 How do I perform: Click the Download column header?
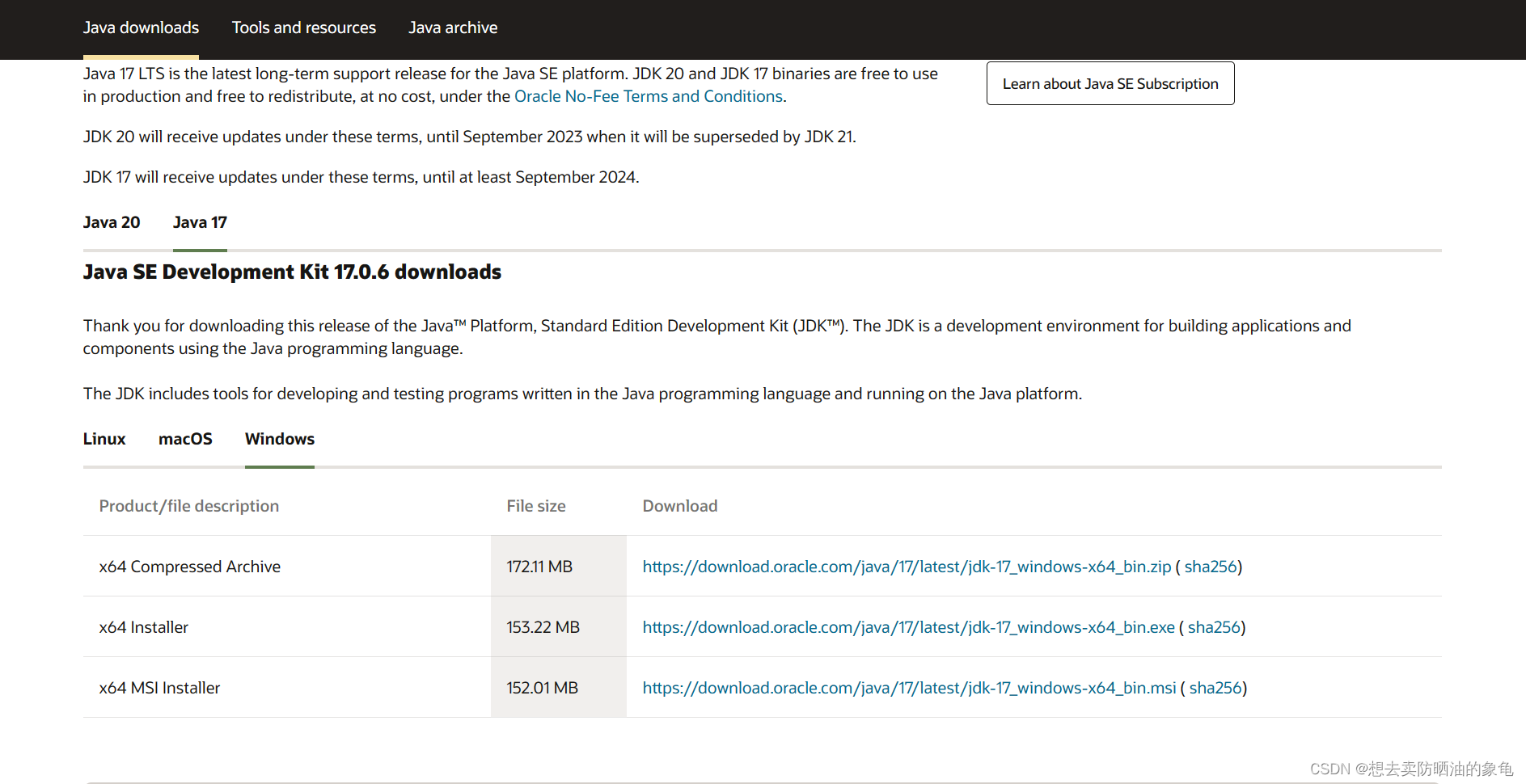[680, 506]
